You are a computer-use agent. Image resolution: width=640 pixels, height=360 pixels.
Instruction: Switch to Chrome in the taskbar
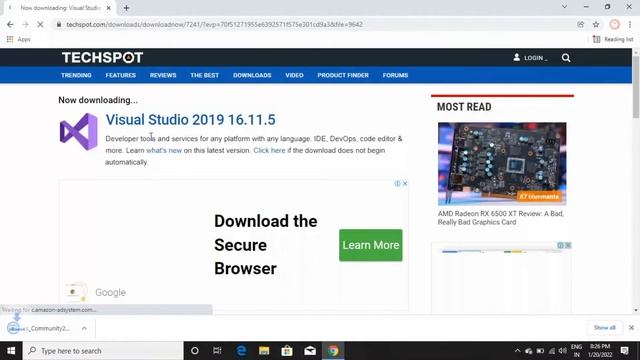(333, 351)
